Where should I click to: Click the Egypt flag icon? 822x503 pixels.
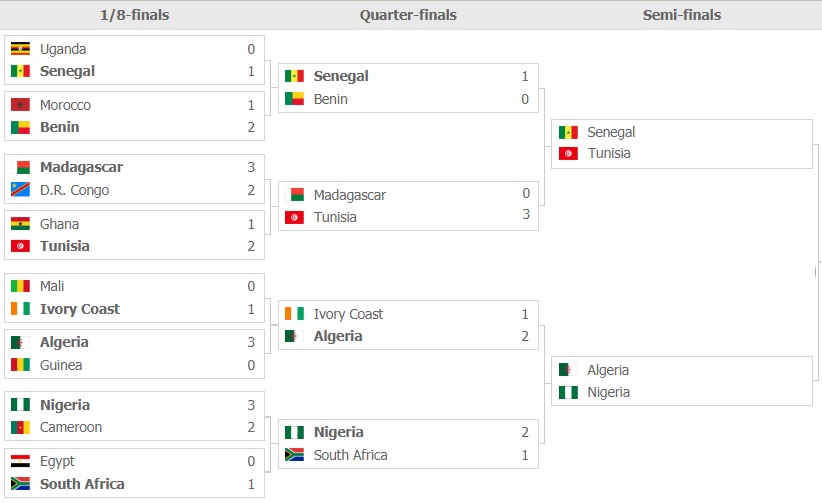click(x=20, y=461)
